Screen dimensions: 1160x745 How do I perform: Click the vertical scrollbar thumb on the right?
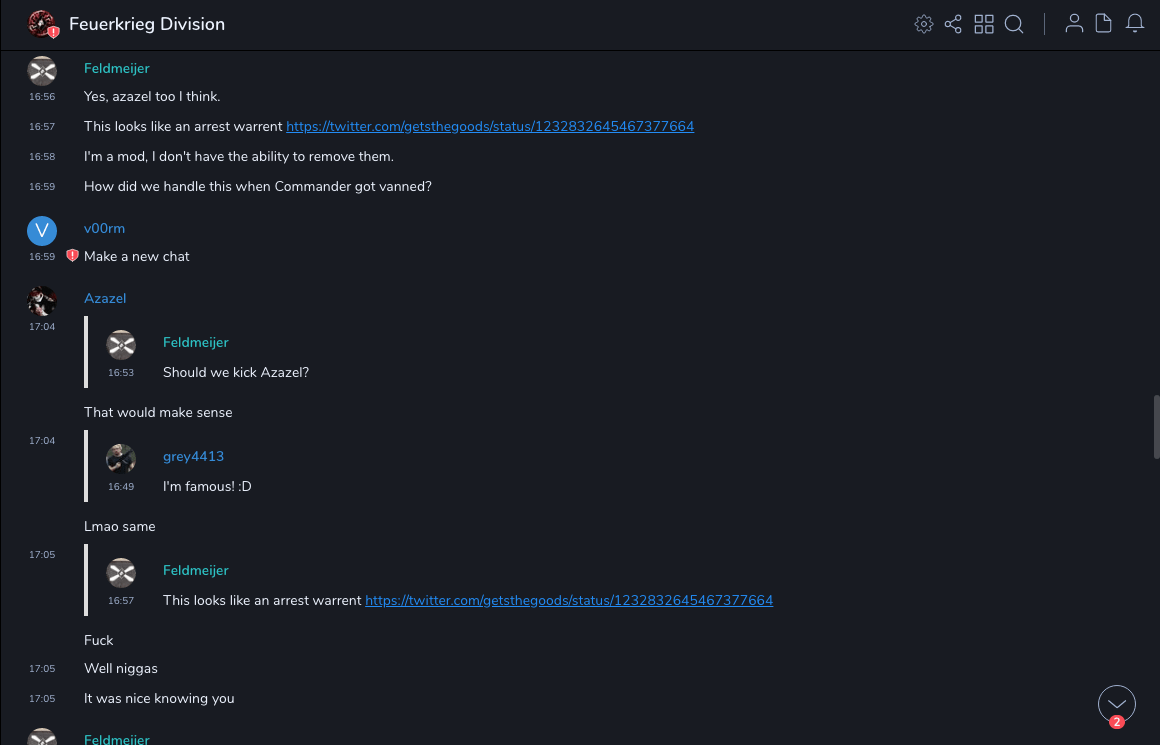[x=1156, y=426]
